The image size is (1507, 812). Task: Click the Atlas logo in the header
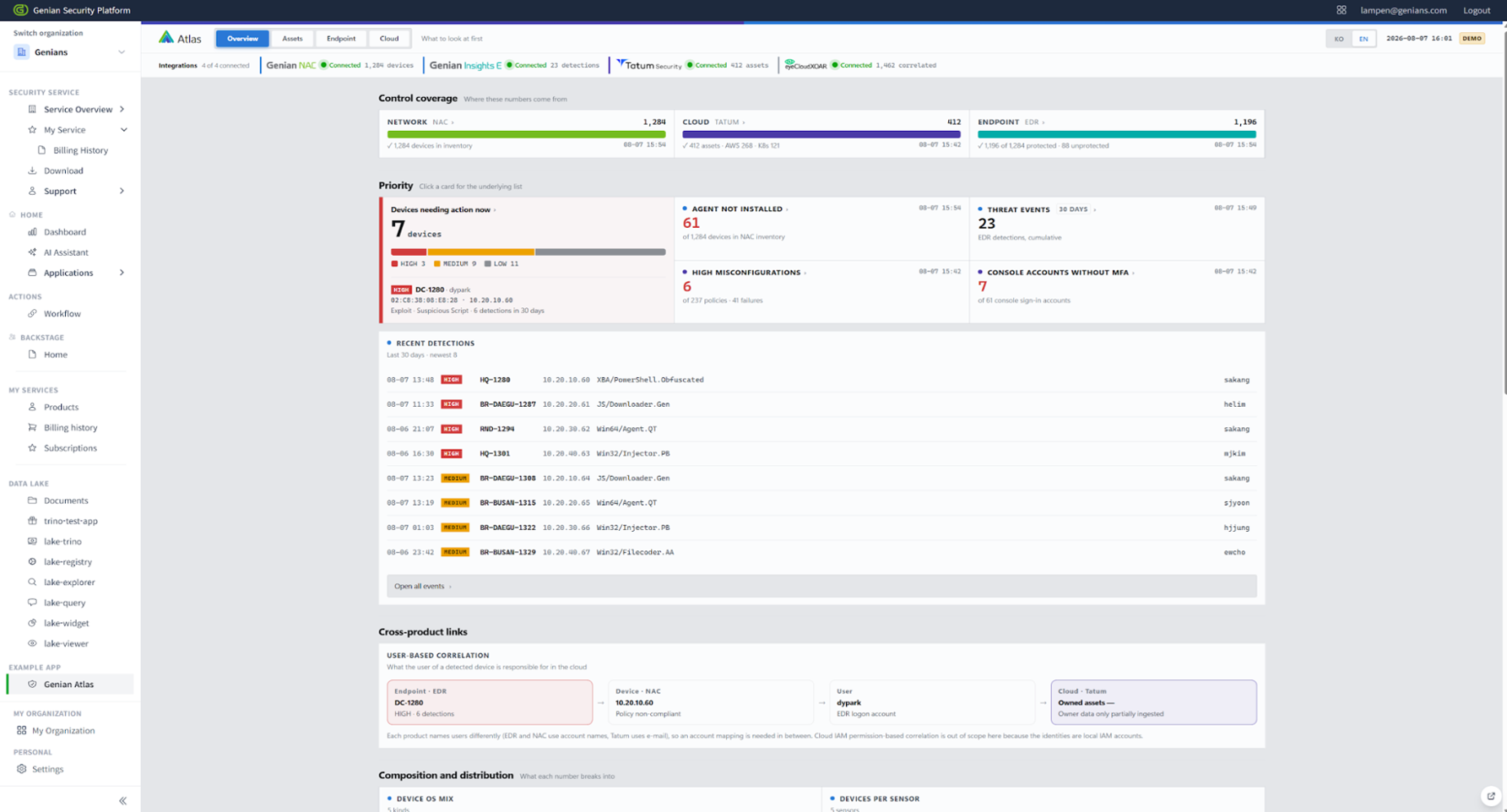(x=180, y=38)
